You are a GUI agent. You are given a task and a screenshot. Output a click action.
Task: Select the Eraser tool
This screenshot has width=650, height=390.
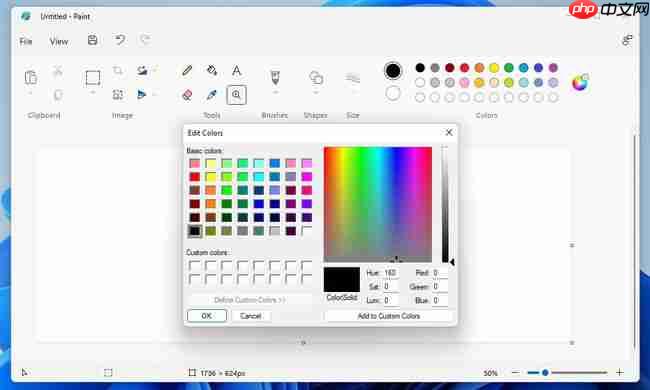[187, 95]
